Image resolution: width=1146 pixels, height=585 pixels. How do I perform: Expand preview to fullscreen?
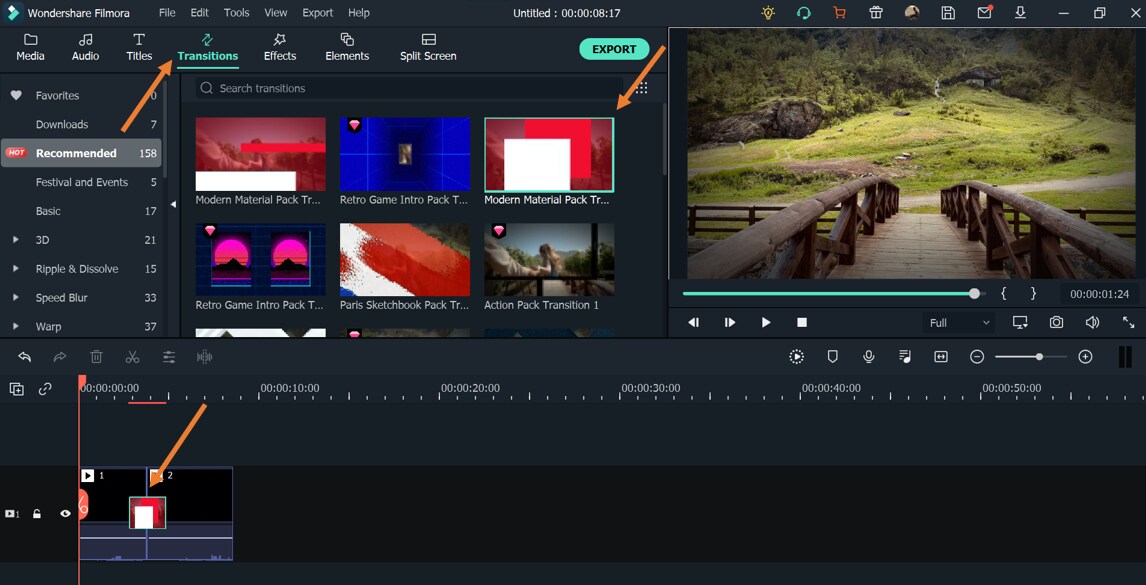click(x=1128, y=322)
